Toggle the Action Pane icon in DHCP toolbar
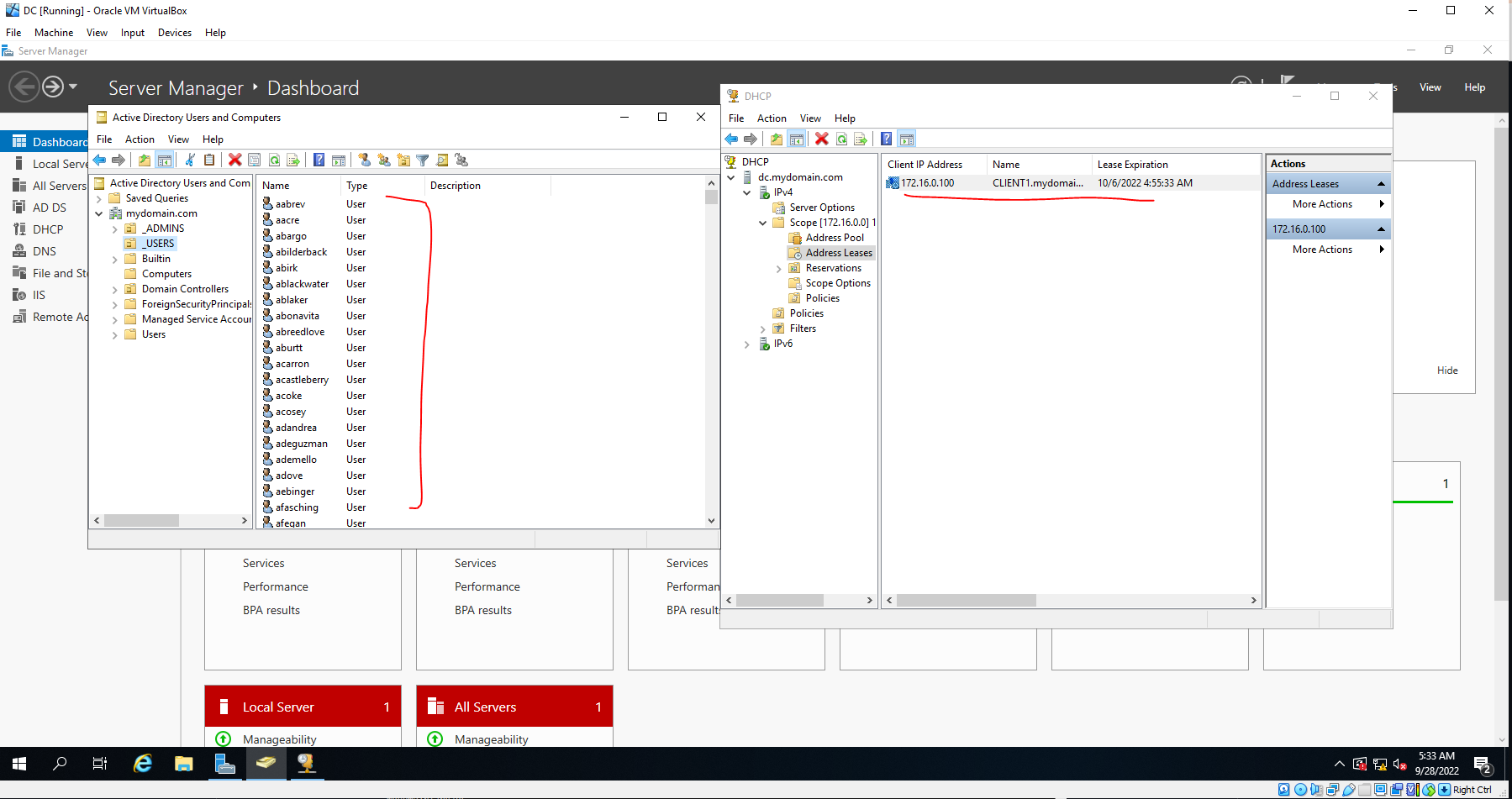This screenshot has width=1512, height=799. [x=906, y=139]
